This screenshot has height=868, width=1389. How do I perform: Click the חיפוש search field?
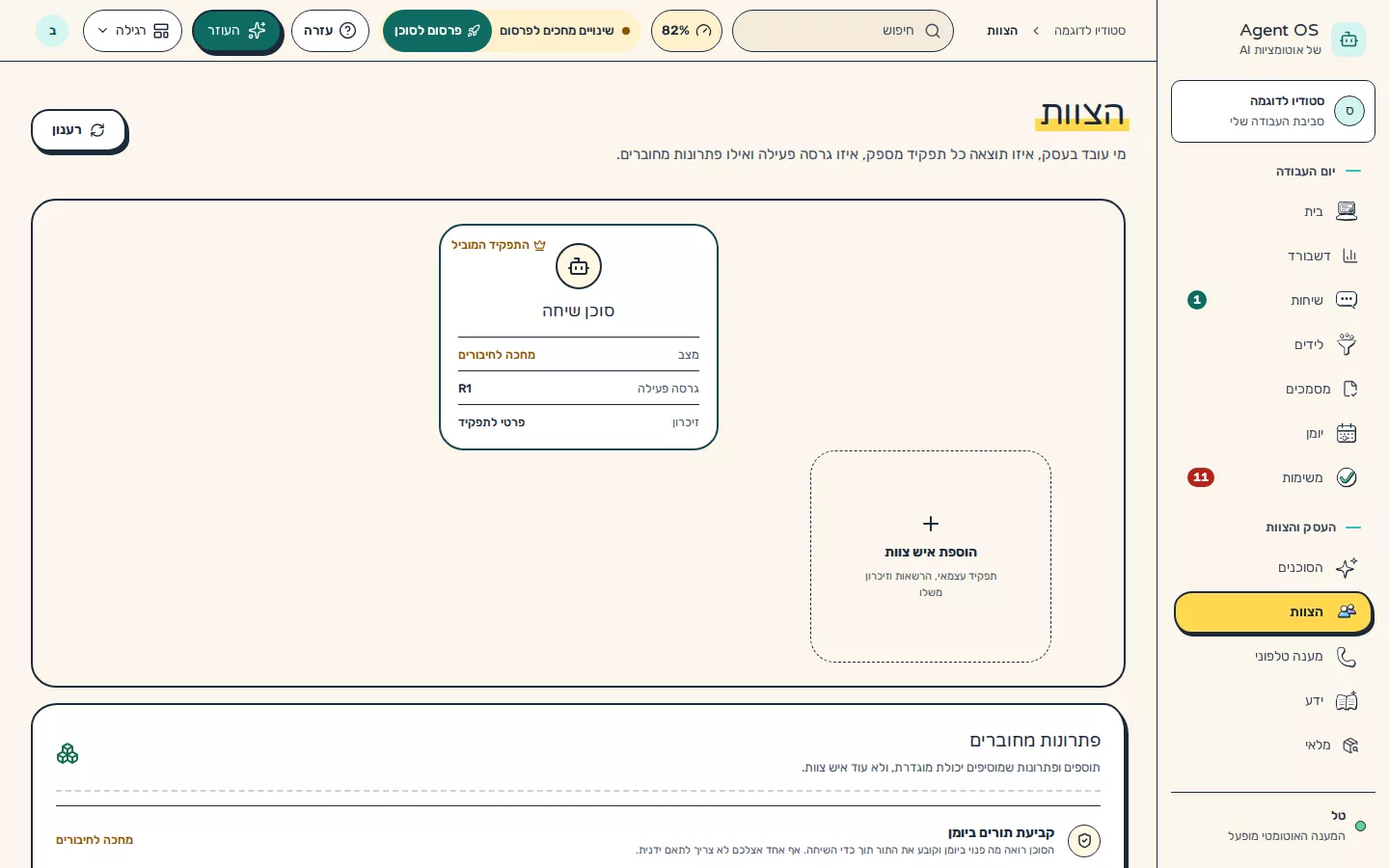coord(843,31)
